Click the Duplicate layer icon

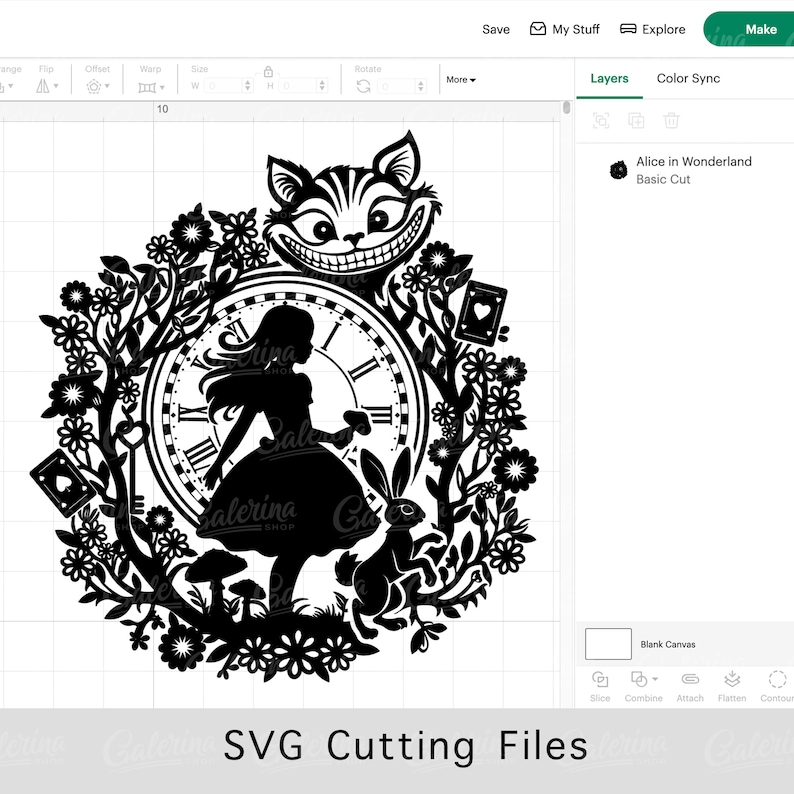[x=636, y=121]
